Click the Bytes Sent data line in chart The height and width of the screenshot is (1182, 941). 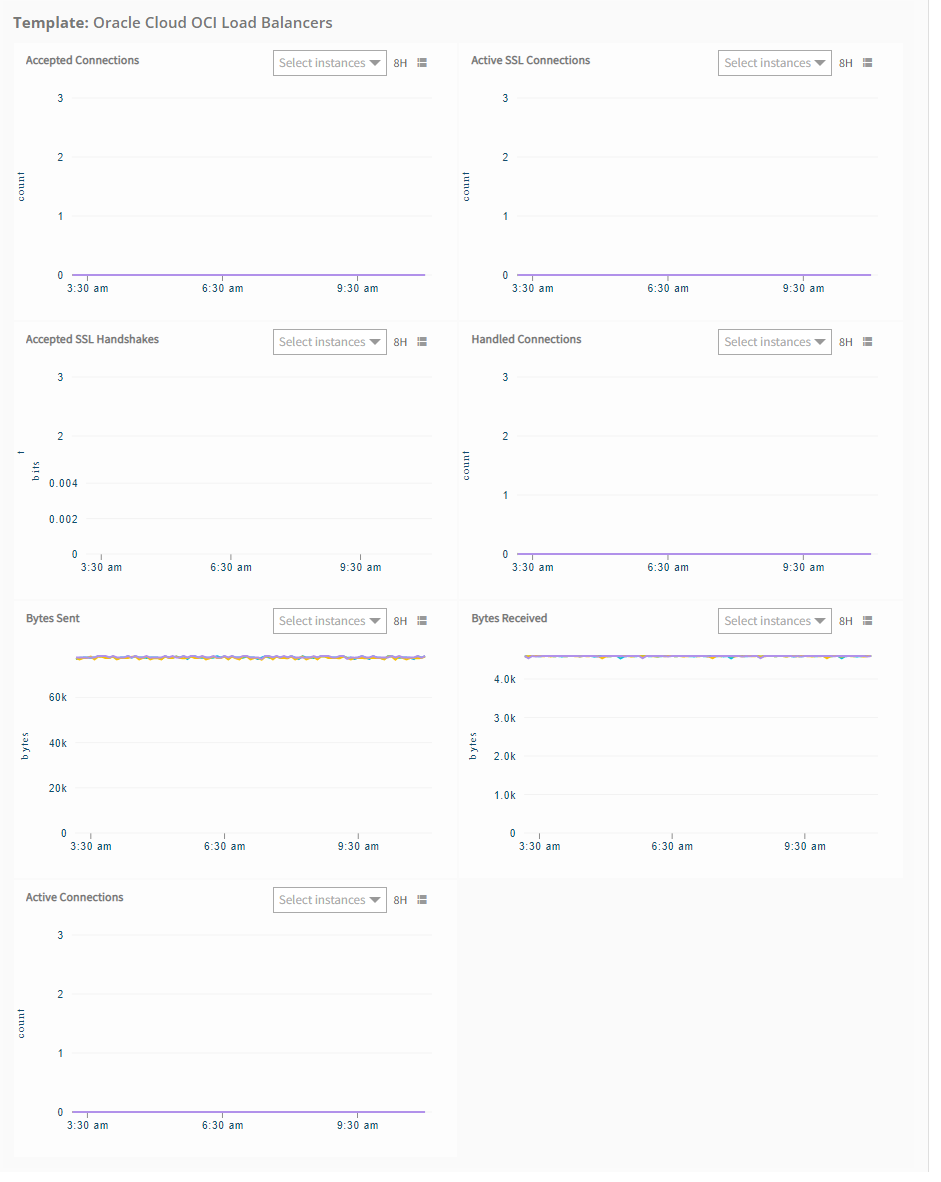coord(250,657)
